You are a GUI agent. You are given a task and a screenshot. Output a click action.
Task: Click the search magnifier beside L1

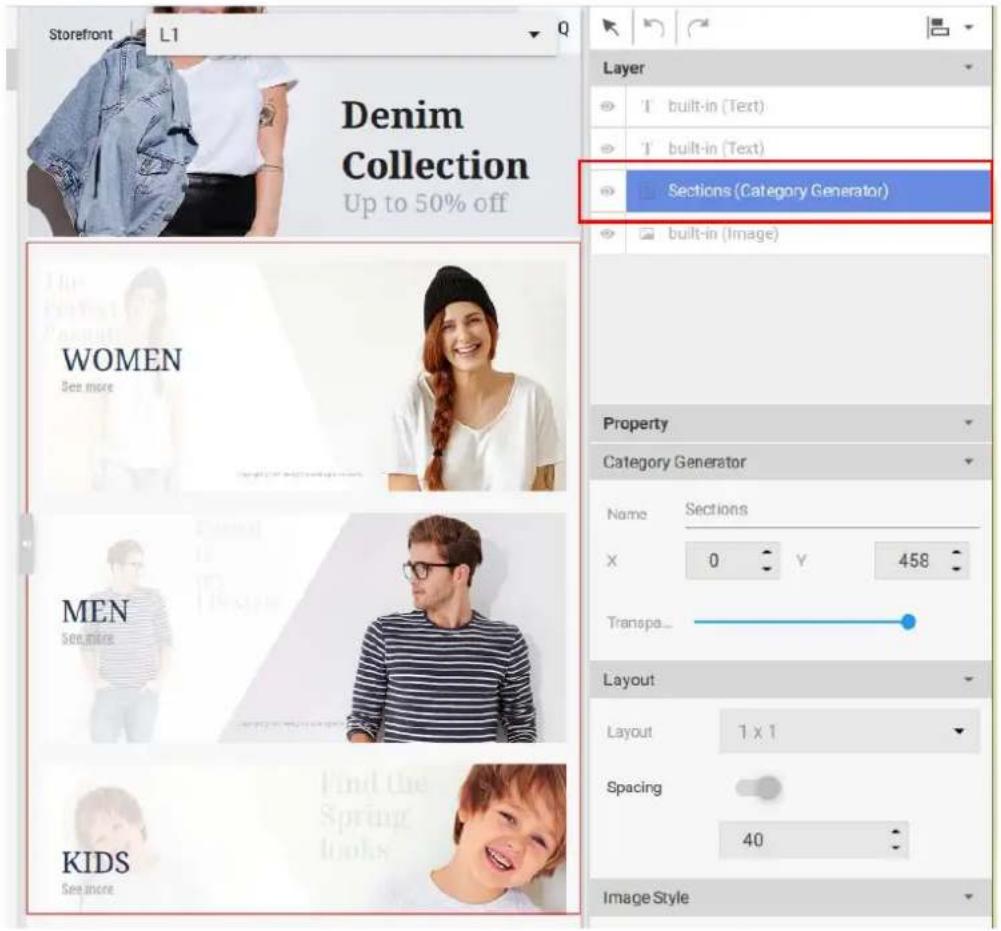click(563, 29)
